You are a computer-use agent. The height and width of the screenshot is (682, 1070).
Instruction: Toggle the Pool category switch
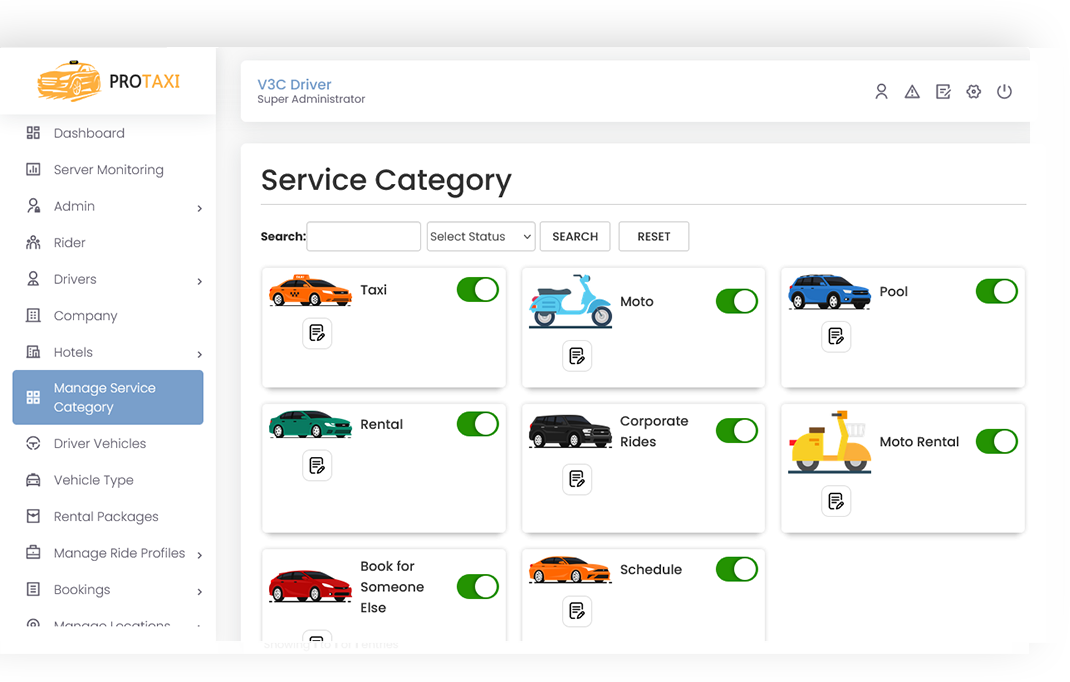point(996,292)
